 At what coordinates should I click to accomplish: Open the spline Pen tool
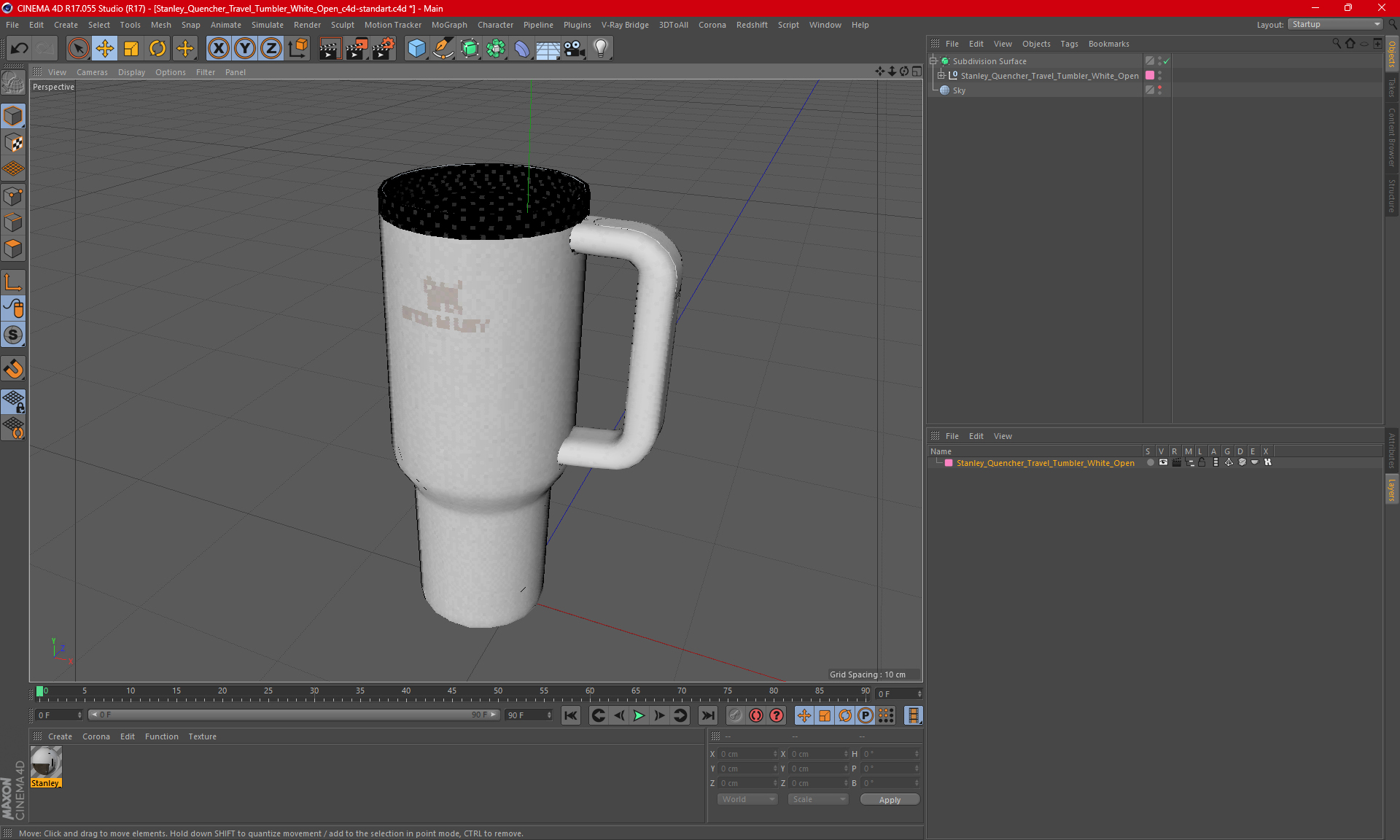443,49
